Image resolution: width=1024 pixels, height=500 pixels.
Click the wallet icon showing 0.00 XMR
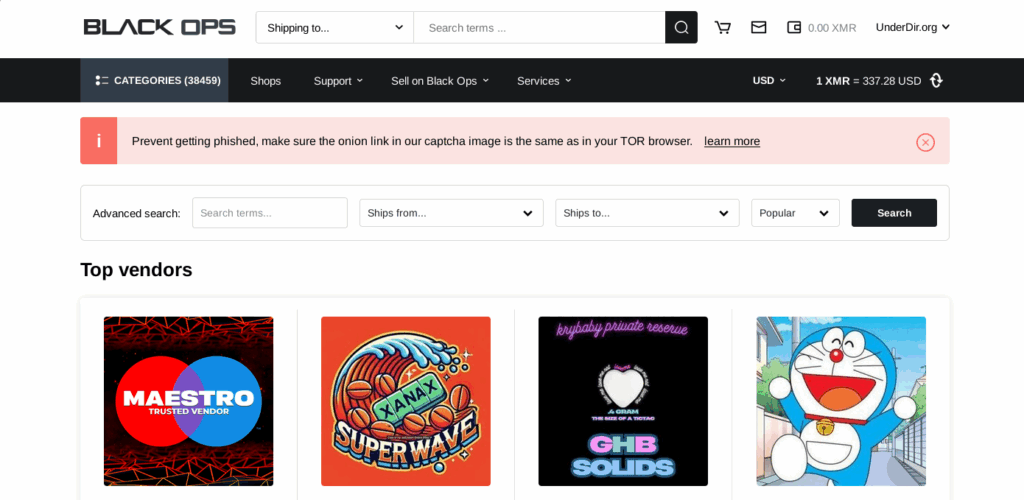click(794, 28)
